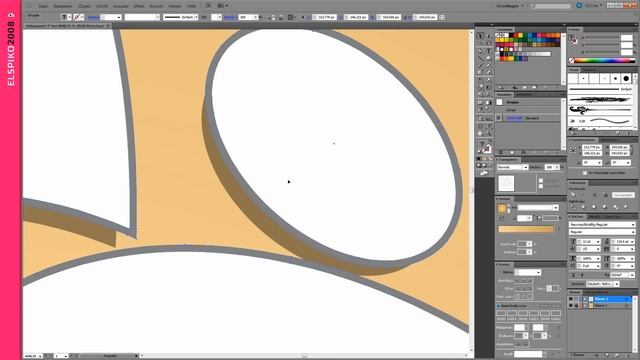
Task: Toggle visibility of layer Ebene 1
Action: pyautogui.click(x=571, y=305)
